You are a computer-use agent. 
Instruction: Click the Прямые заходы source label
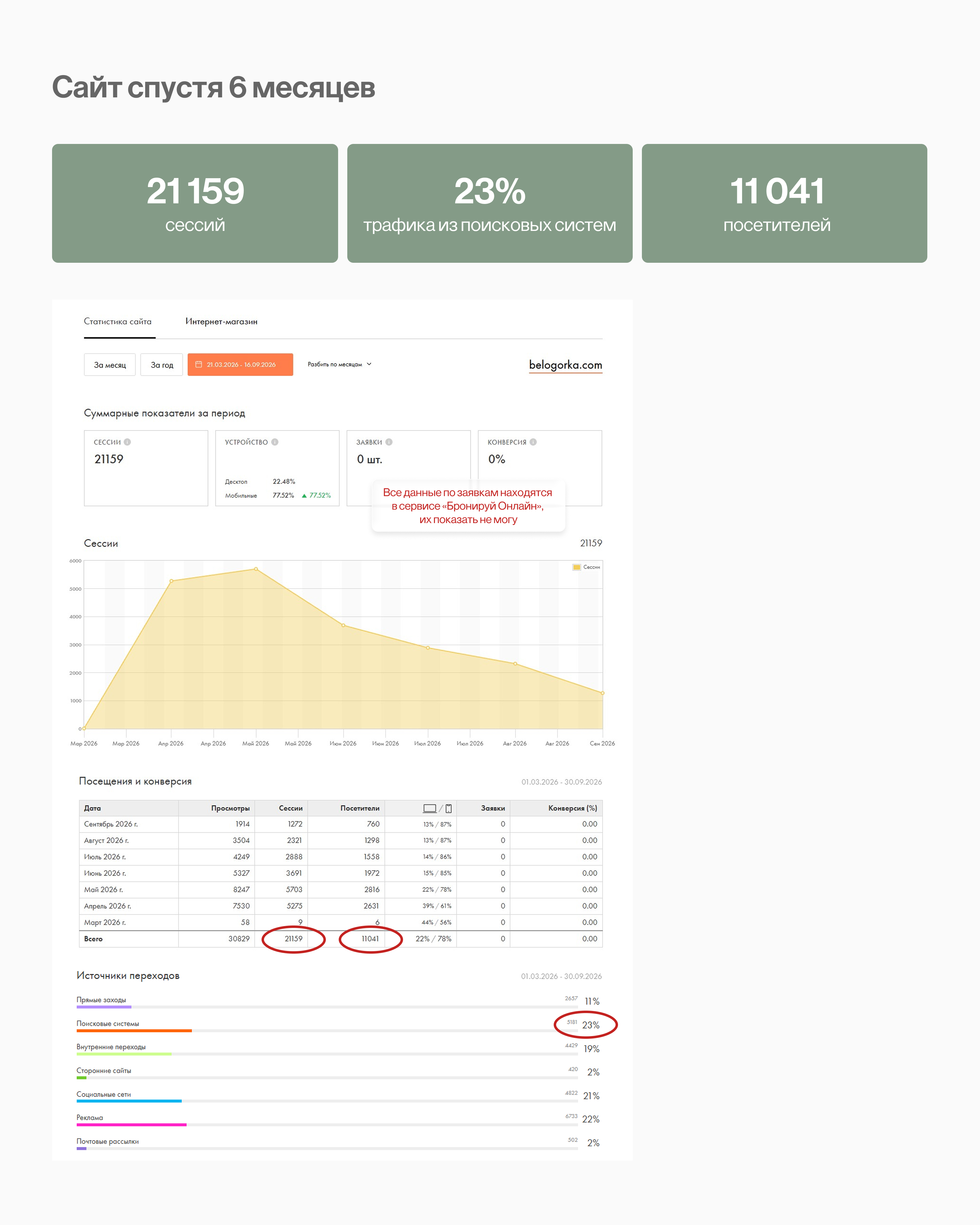[x=101, y=1000]
